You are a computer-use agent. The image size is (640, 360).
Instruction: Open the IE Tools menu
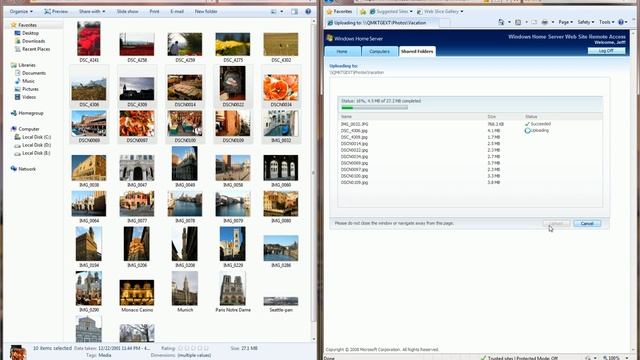click(x=607, y=22)
